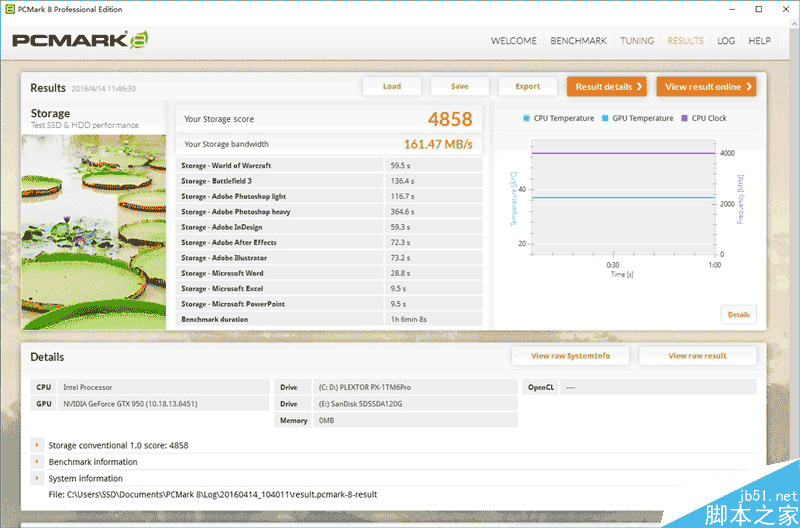Click the Load button
Image resolution: width=800 pixels, height=528 pixels.
pyautogui.click(x=392, y=86)
